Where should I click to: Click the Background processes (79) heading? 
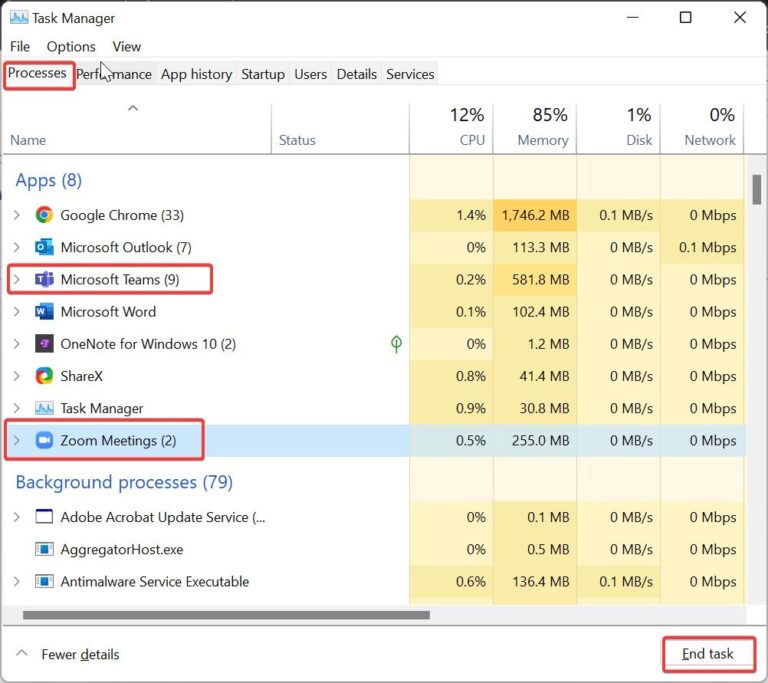[124, 482]
